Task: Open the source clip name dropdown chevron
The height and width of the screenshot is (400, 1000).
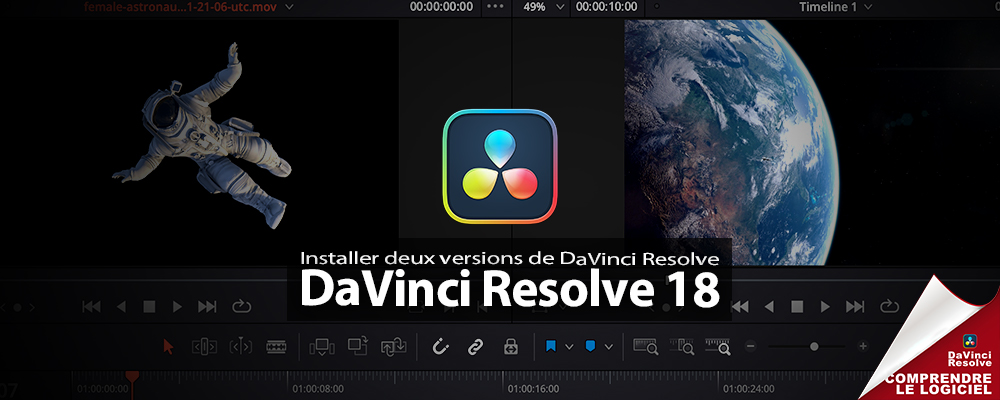Action: coord(289,7)
